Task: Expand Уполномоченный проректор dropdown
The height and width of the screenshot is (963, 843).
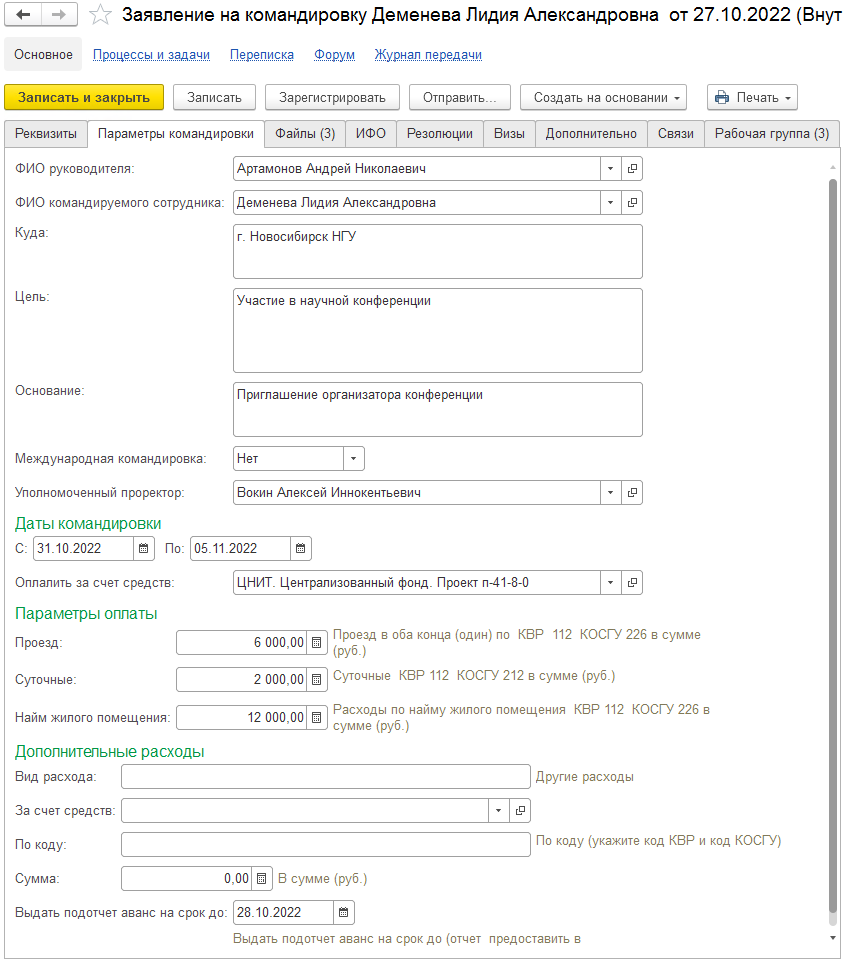Action: 610,493
